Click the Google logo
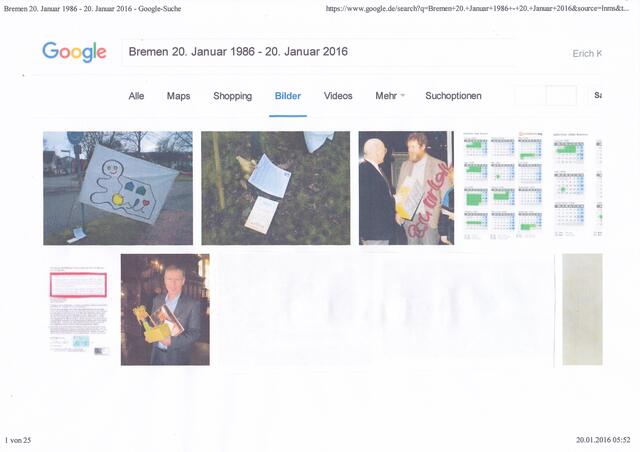The image size is (640, 452). point(74,52)
